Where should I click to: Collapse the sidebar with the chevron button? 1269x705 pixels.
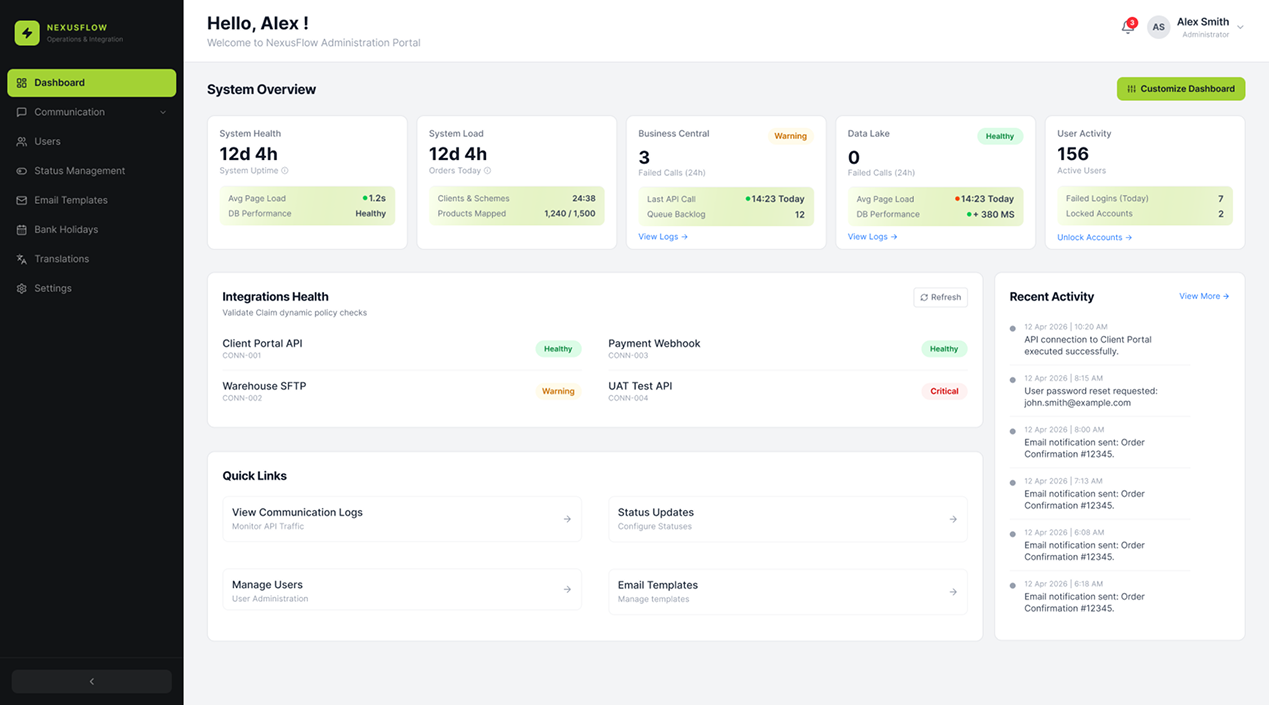coord(92,681)
